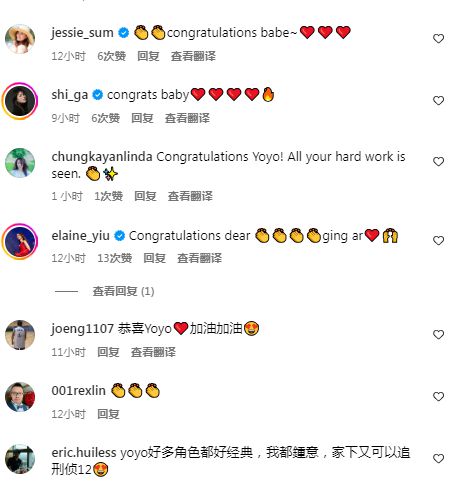The height and width of the screenshot is (488, 450).
Task: Like chungkayanlinda's comment via heart icon
Action: 438,161
